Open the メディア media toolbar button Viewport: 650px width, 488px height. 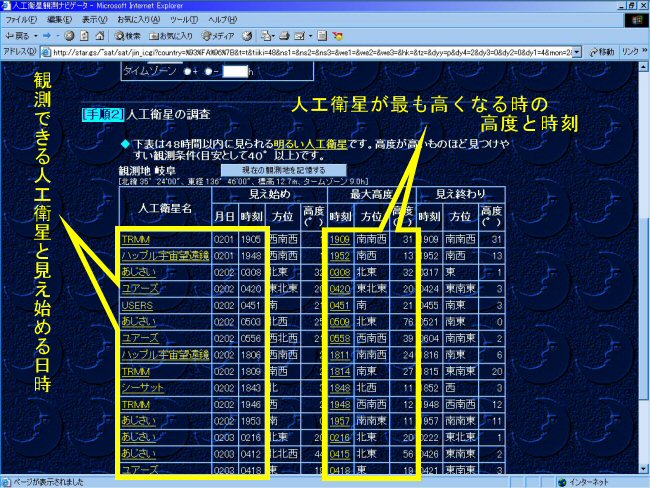click(x=218, y=36)
